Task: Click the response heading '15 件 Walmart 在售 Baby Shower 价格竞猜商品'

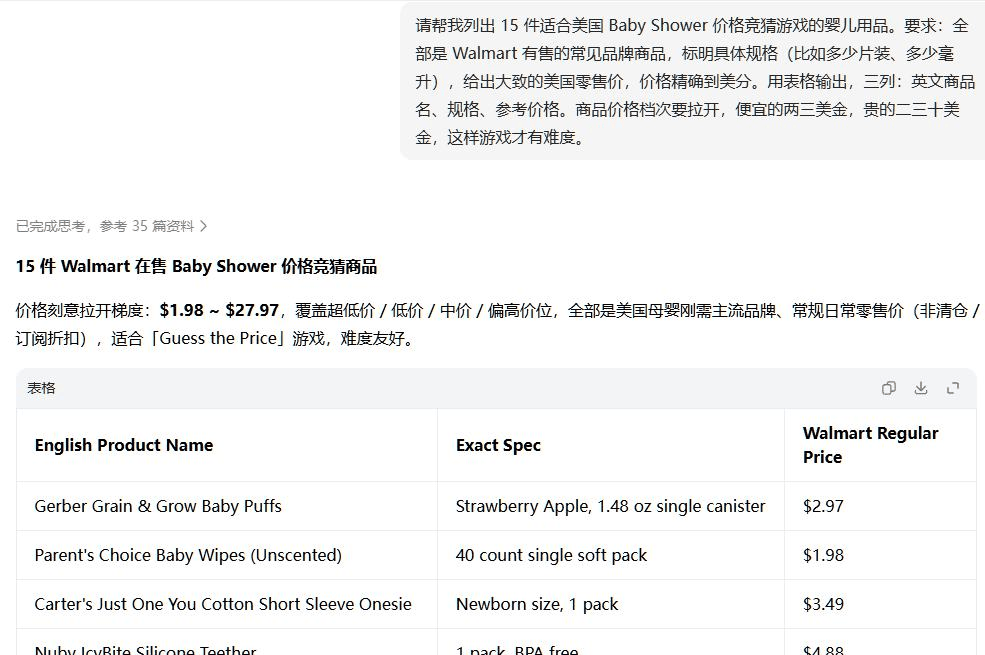Action: (196, 266)
